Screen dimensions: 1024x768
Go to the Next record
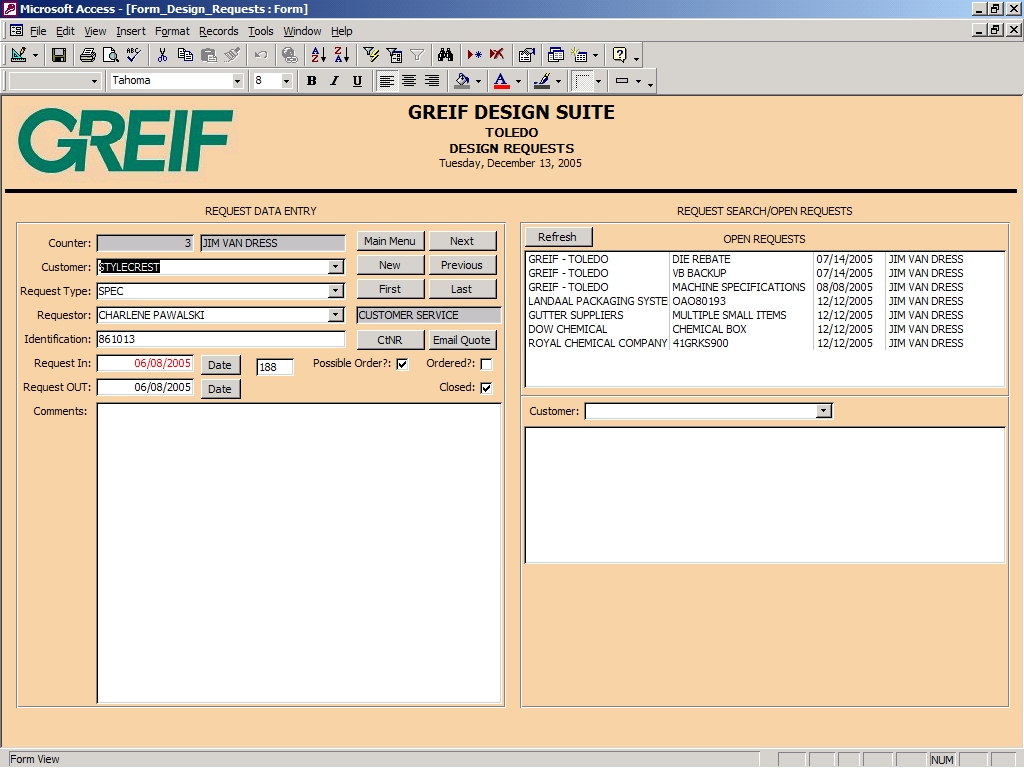(462, 241)
